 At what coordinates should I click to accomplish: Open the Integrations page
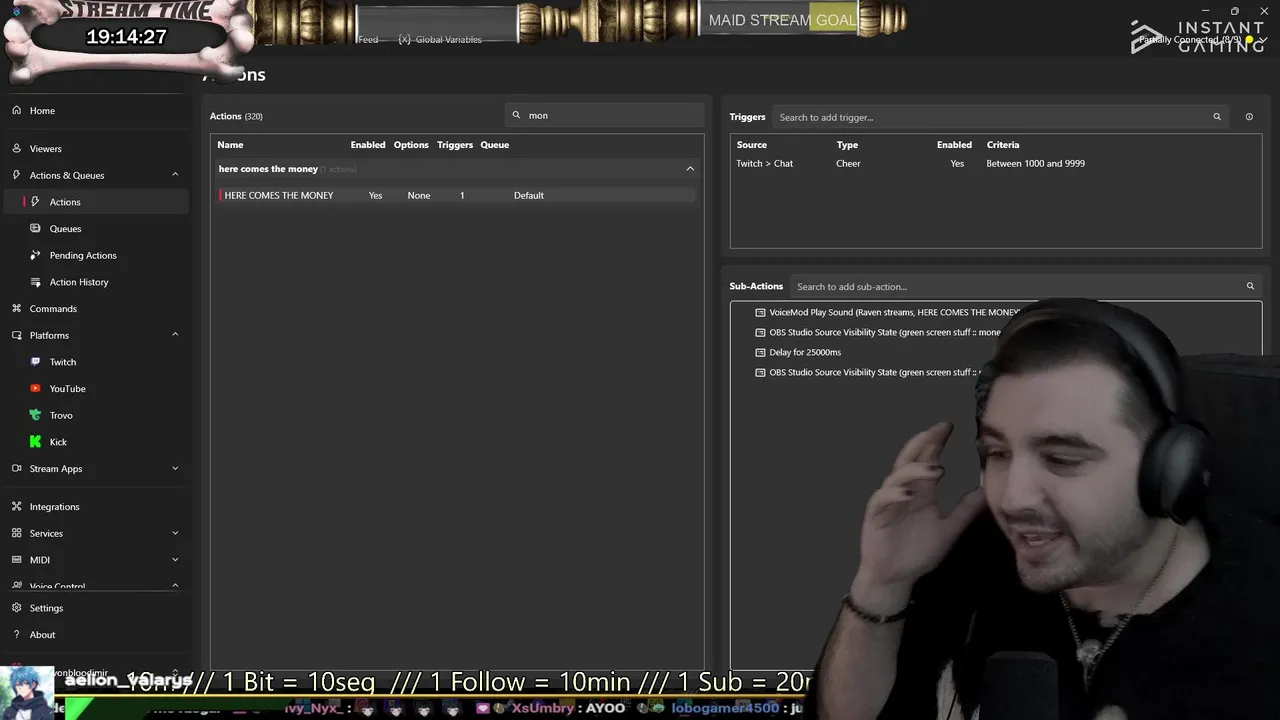coord(54,507)
